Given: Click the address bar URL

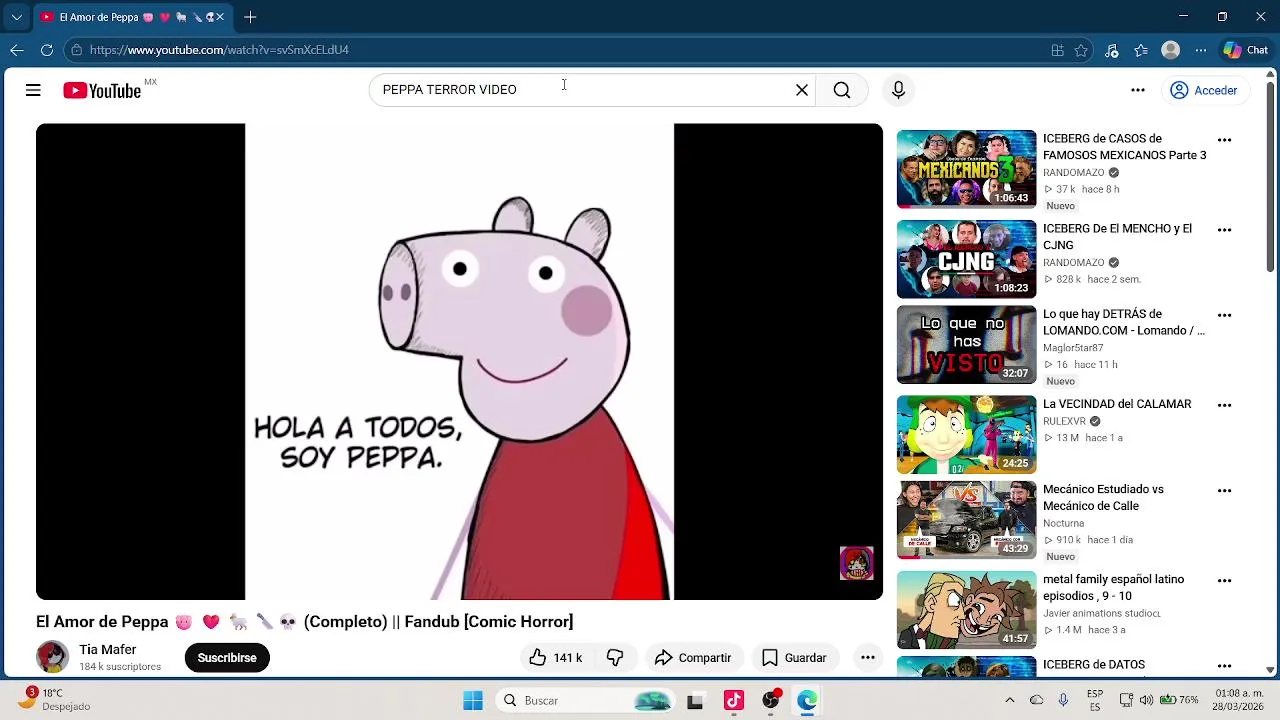Looking at the screenshot, I should [x=218, y=50].
